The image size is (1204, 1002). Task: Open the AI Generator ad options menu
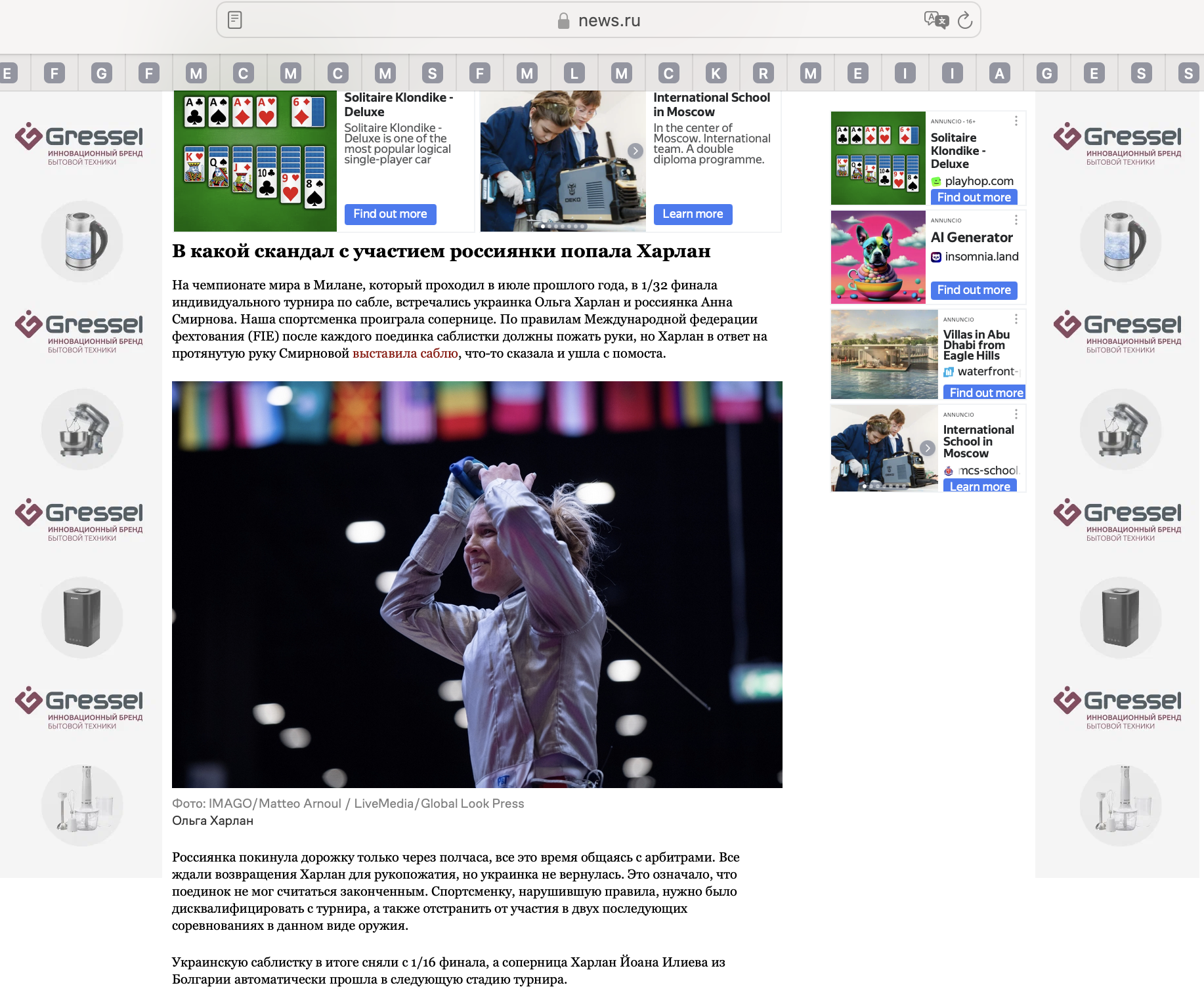(x=1016, y=220)
